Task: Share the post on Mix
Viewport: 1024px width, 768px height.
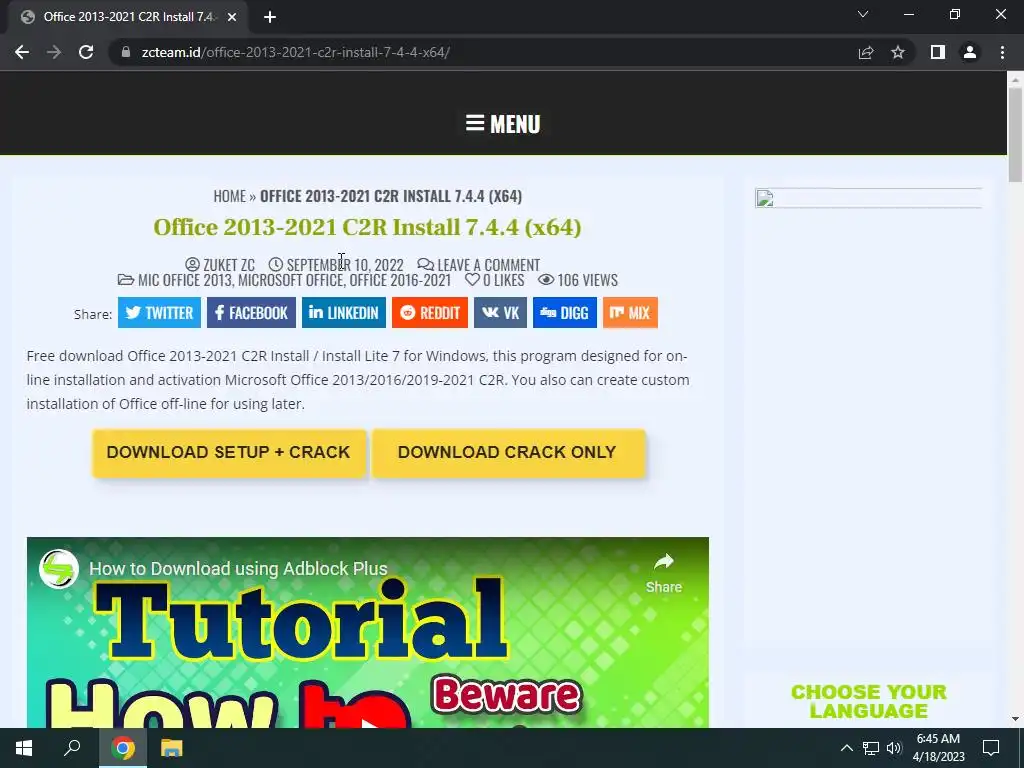Action: coord(630,313)
